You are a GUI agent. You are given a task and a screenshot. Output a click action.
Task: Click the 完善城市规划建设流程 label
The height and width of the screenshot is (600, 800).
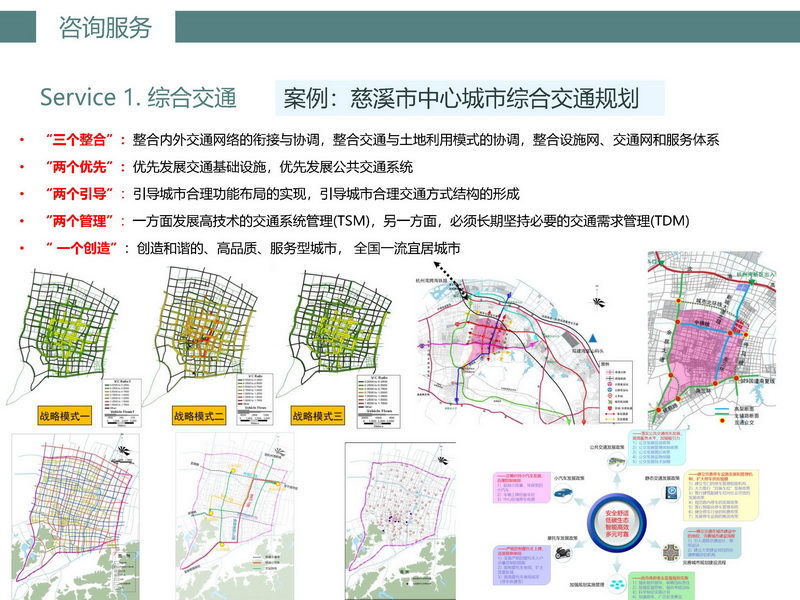pyautogui.click(x=704, y=563)
